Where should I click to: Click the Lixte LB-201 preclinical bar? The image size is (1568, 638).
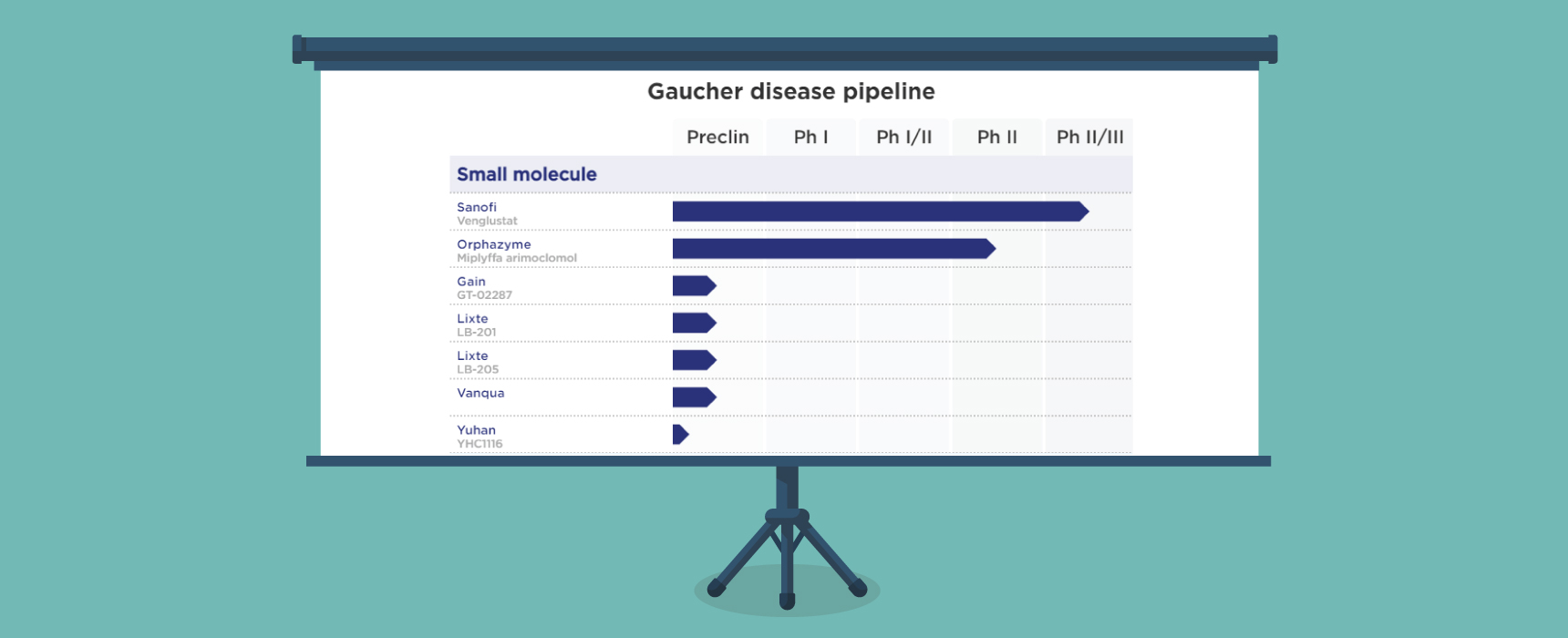[695, 323]
